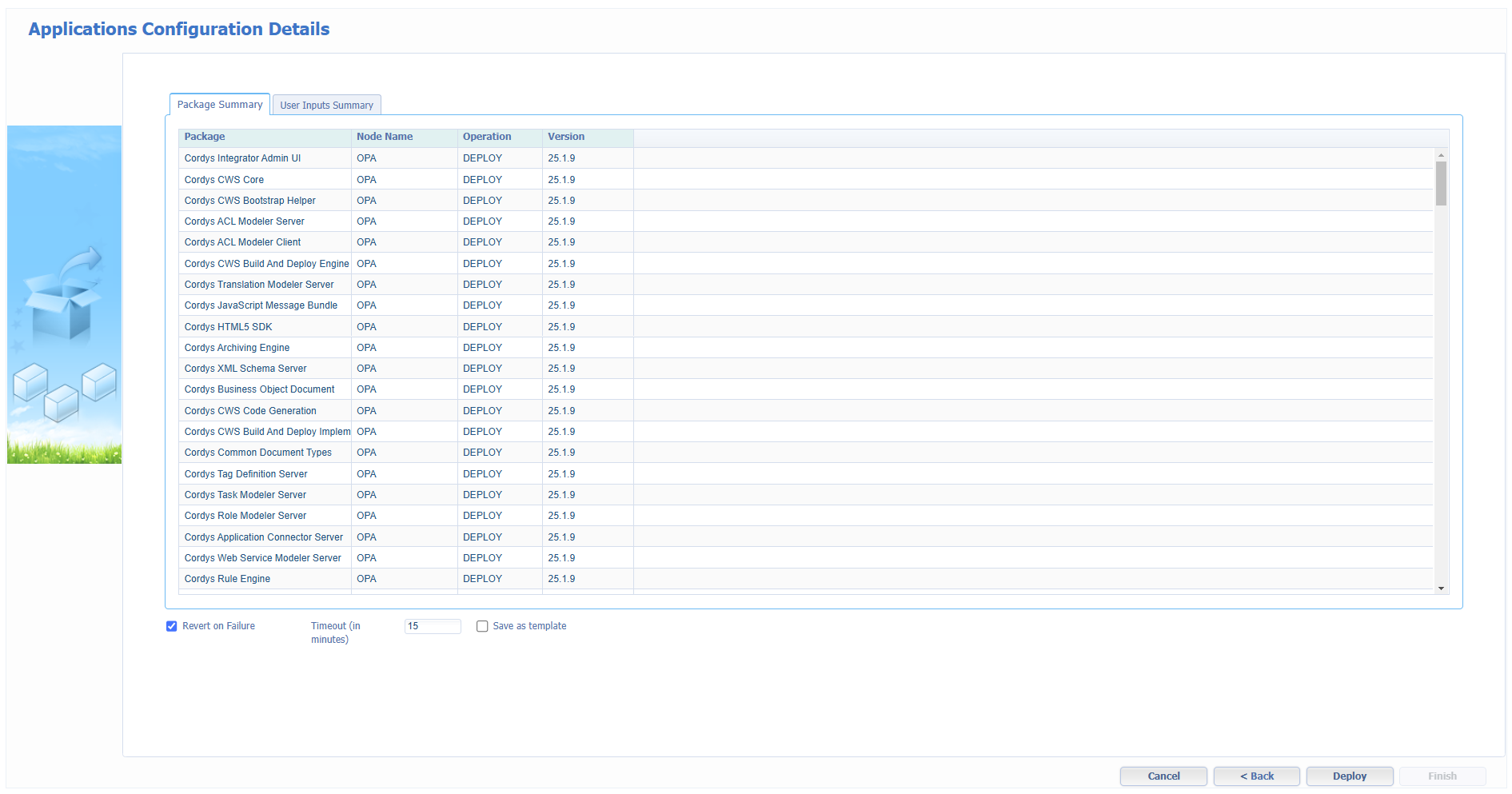Go back with the < Back button
Screen dimensions: 1512x794
(x=1257, y=776)
